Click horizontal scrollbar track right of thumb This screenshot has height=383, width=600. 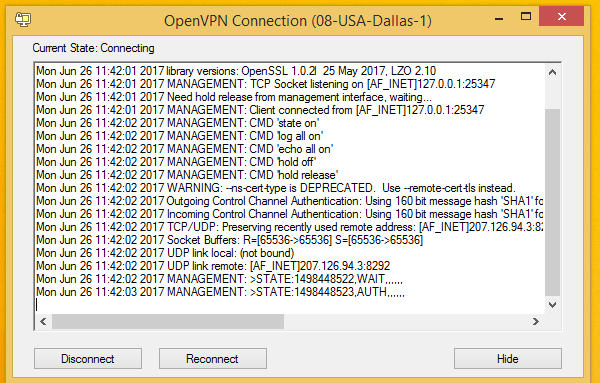(x=406, y=321)
